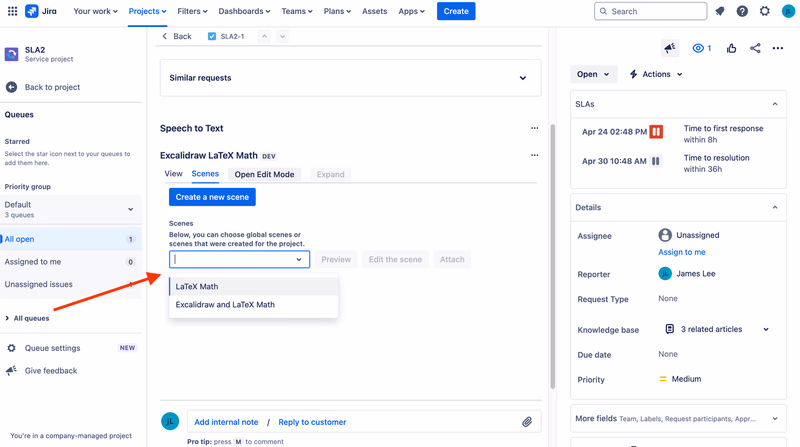800x447 pixels.
Task: Click the Search input field
Action: coord(651,11)
